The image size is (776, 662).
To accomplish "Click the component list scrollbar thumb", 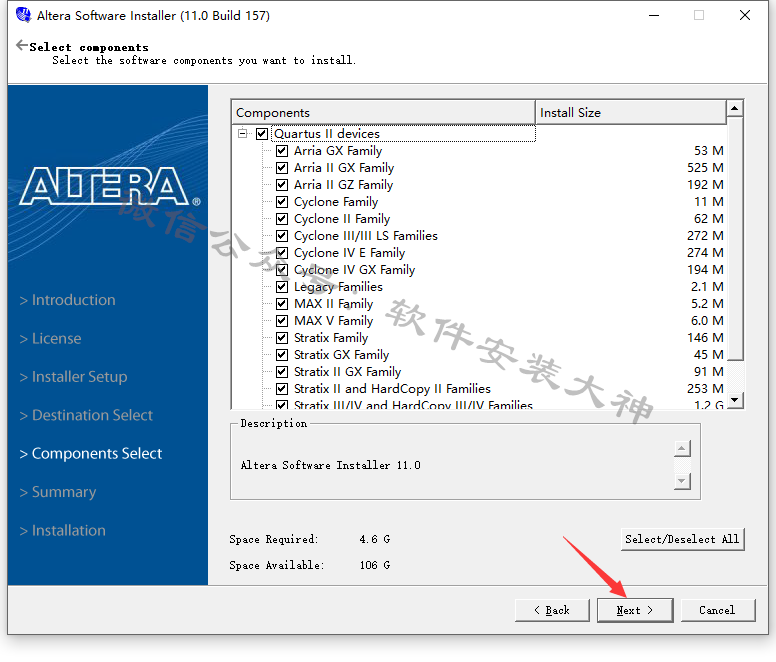I will 735,238.
